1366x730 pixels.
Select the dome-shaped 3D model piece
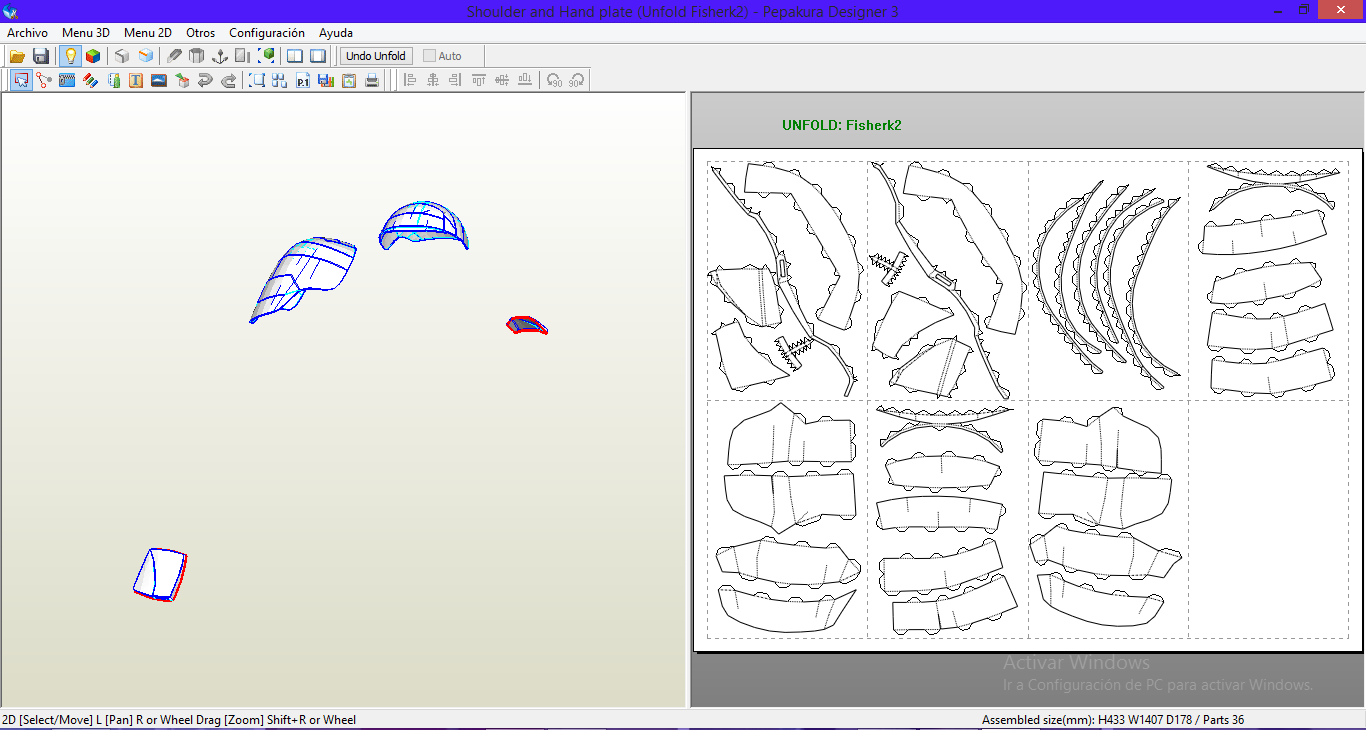click(423, 226)
